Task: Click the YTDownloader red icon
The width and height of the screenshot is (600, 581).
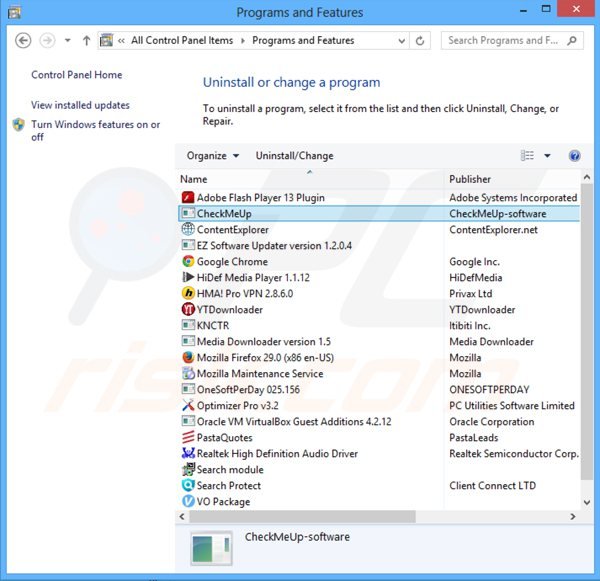Action: (x=188, y=309)
